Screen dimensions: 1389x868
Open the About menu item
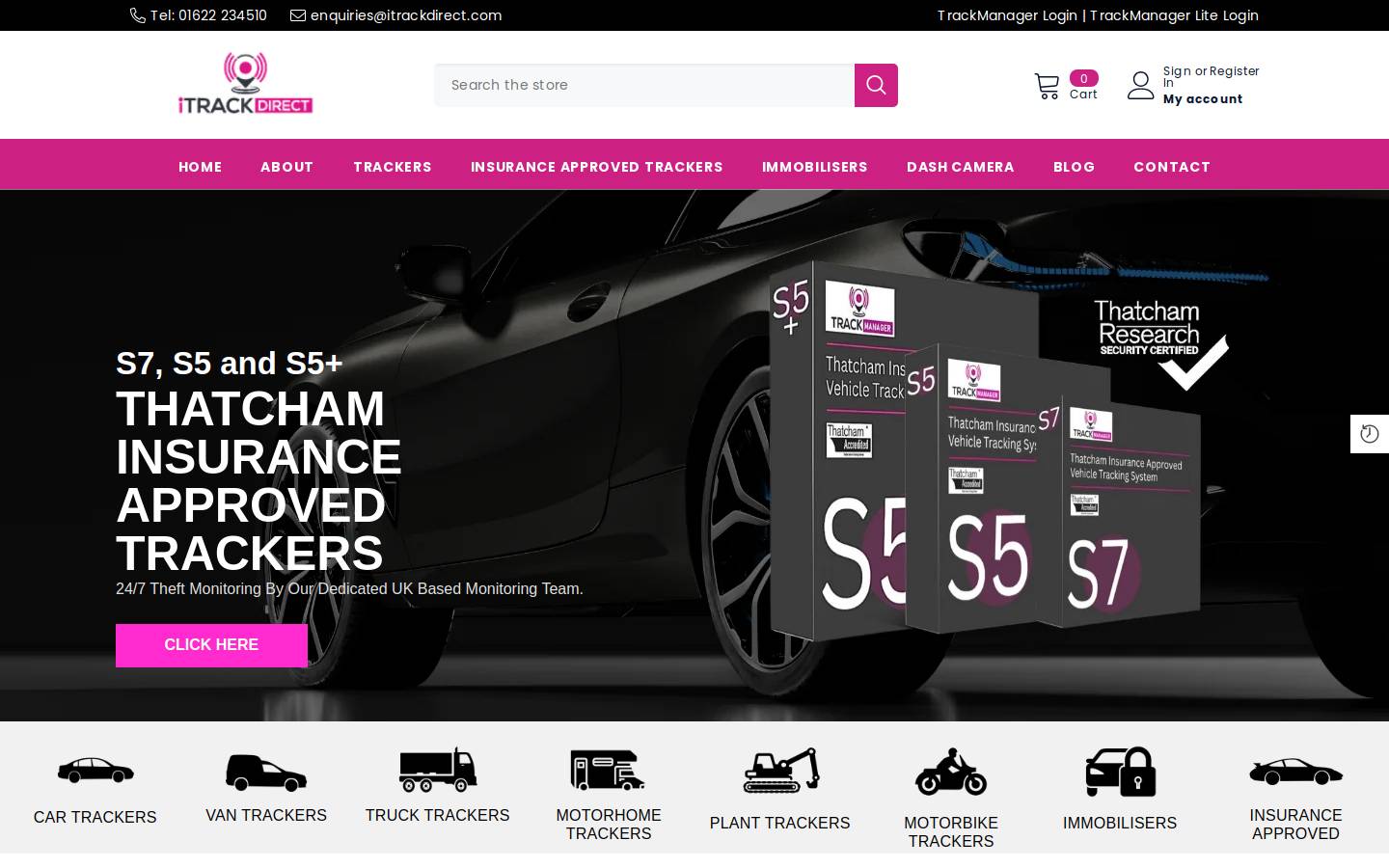tap(286, 167)
